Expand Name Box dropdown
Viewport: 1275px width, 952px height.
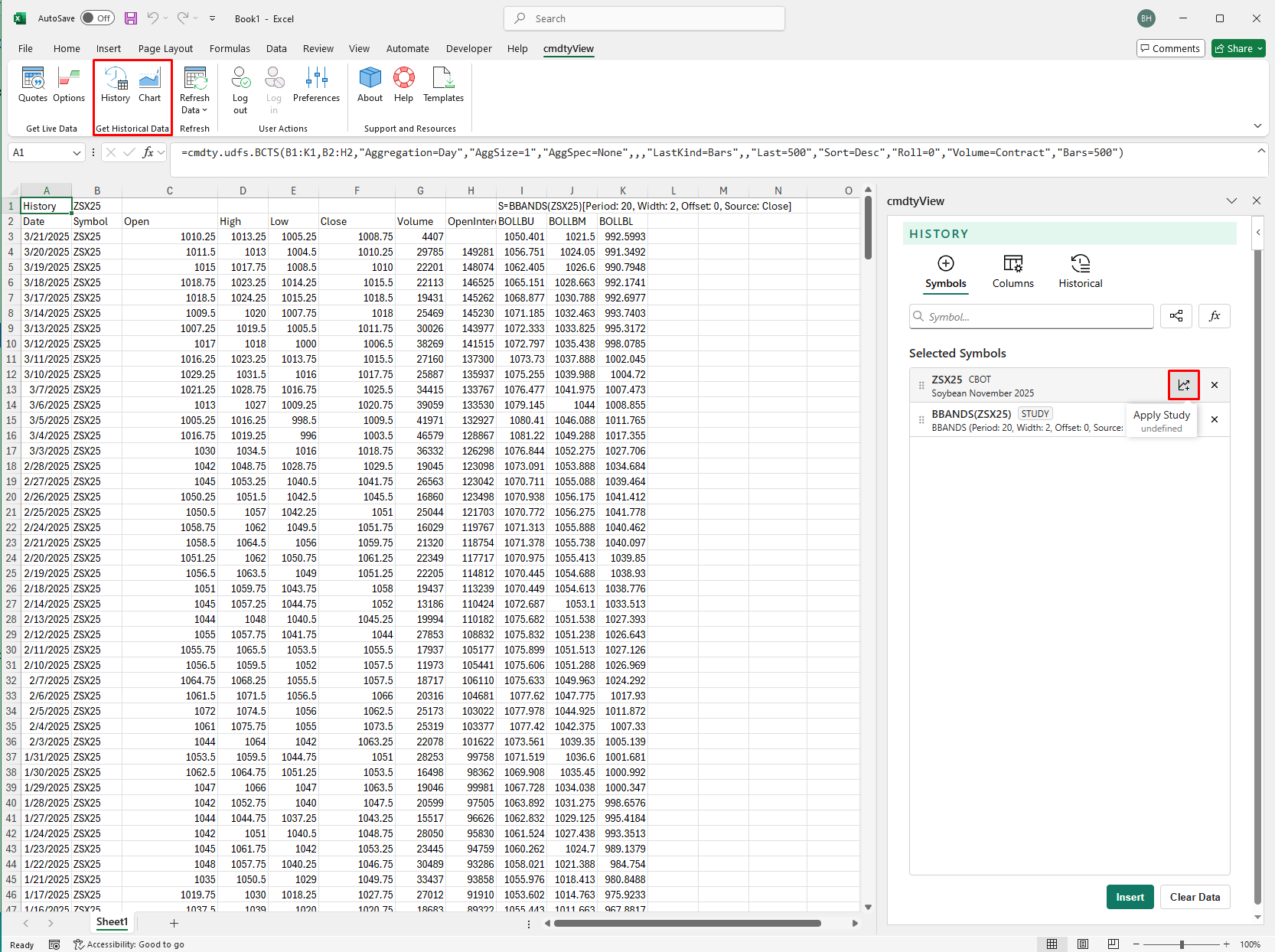pos(77,152)
